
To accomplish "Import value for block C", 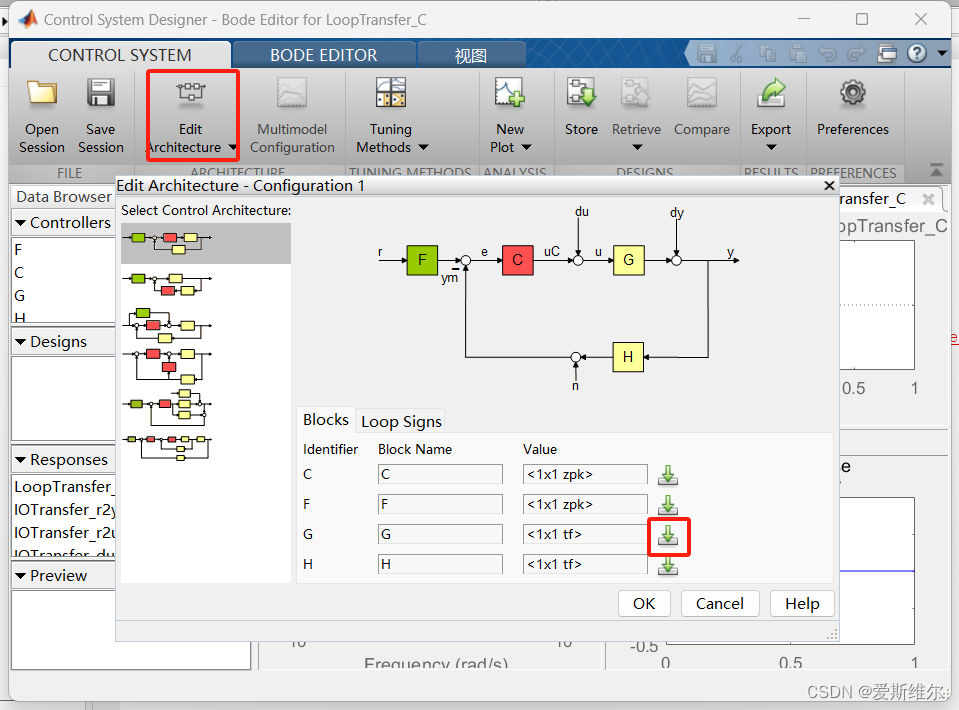I will 668,475.
